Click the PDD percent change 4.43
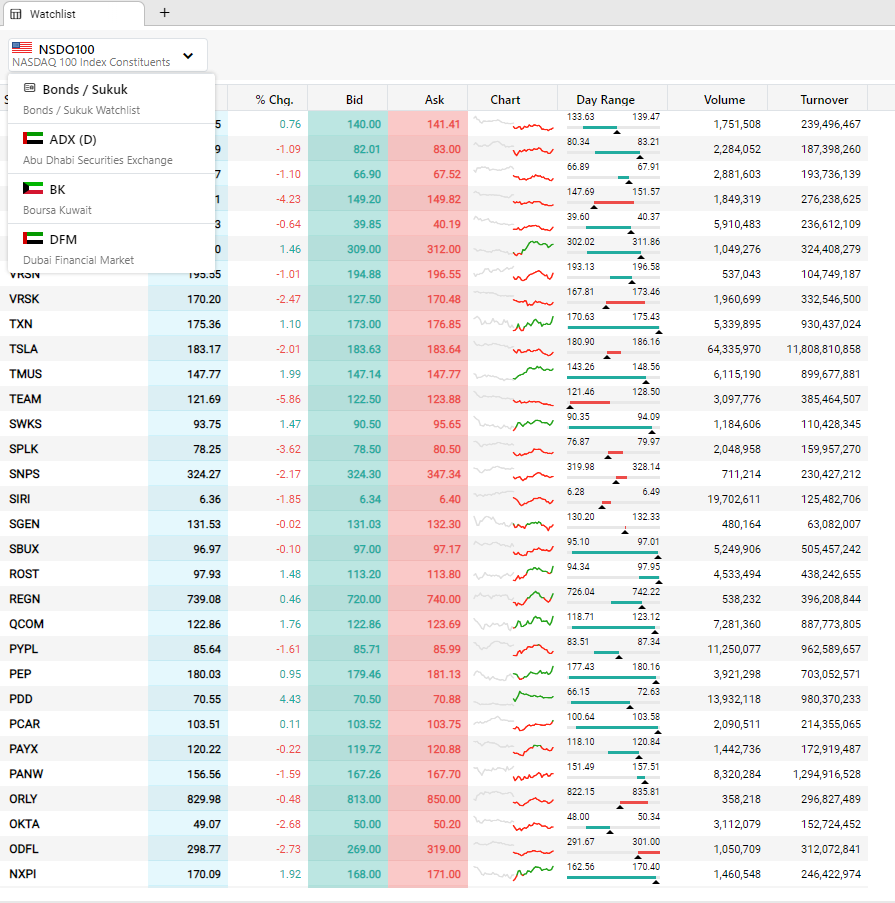This screenshot has height=903, width=895. (x=290, y=699)
